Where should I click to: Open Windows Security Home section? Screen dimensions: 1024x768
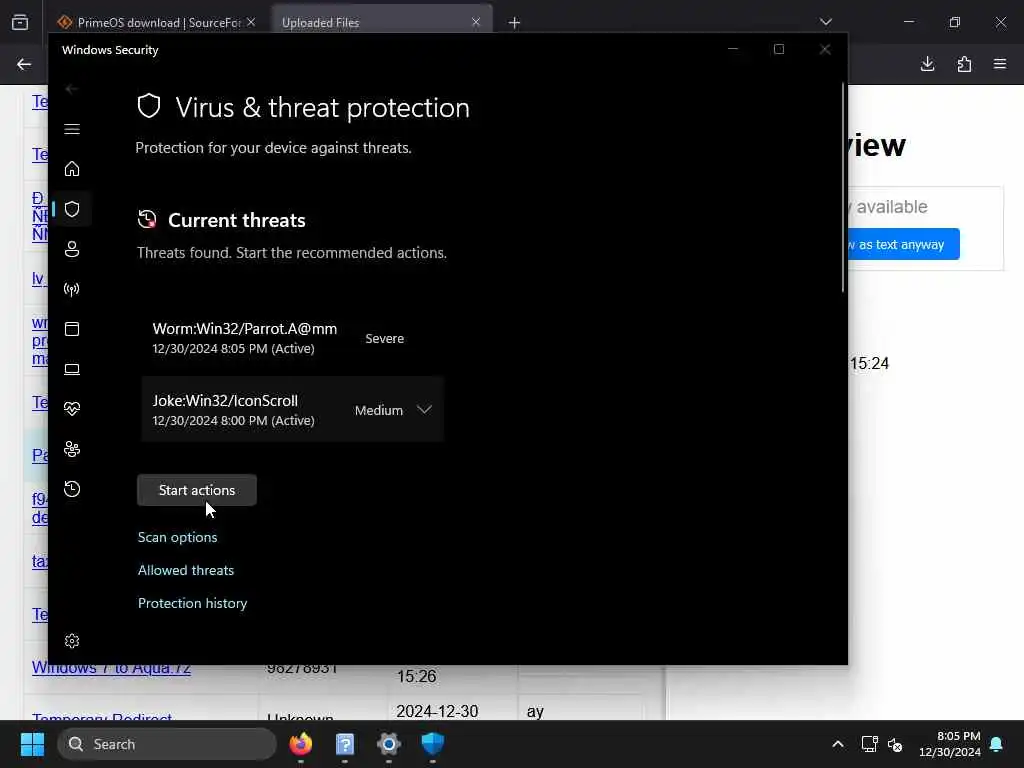(72, 169)
